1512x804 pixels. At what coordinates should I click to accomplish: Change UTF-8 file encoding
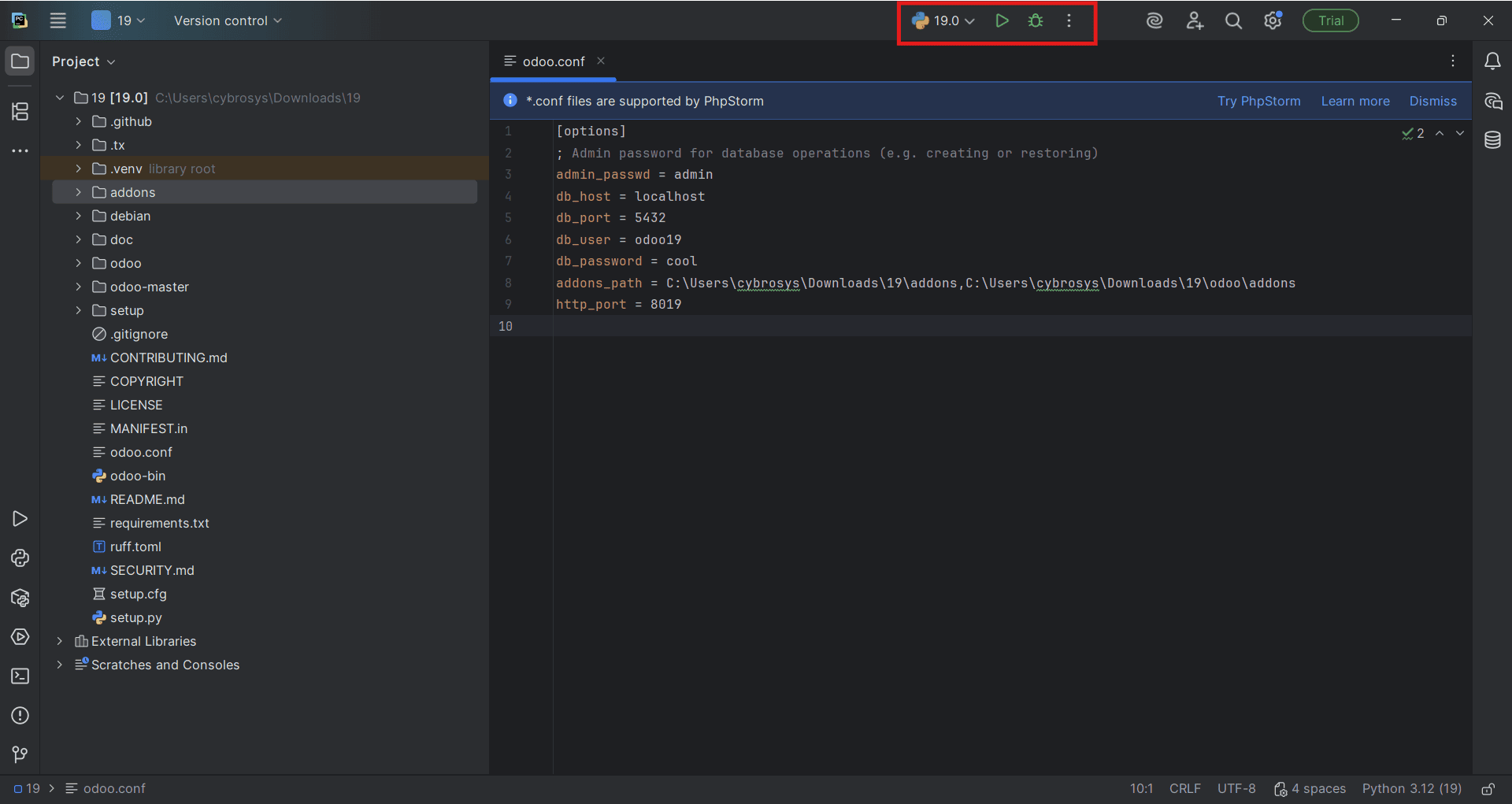1236,789
